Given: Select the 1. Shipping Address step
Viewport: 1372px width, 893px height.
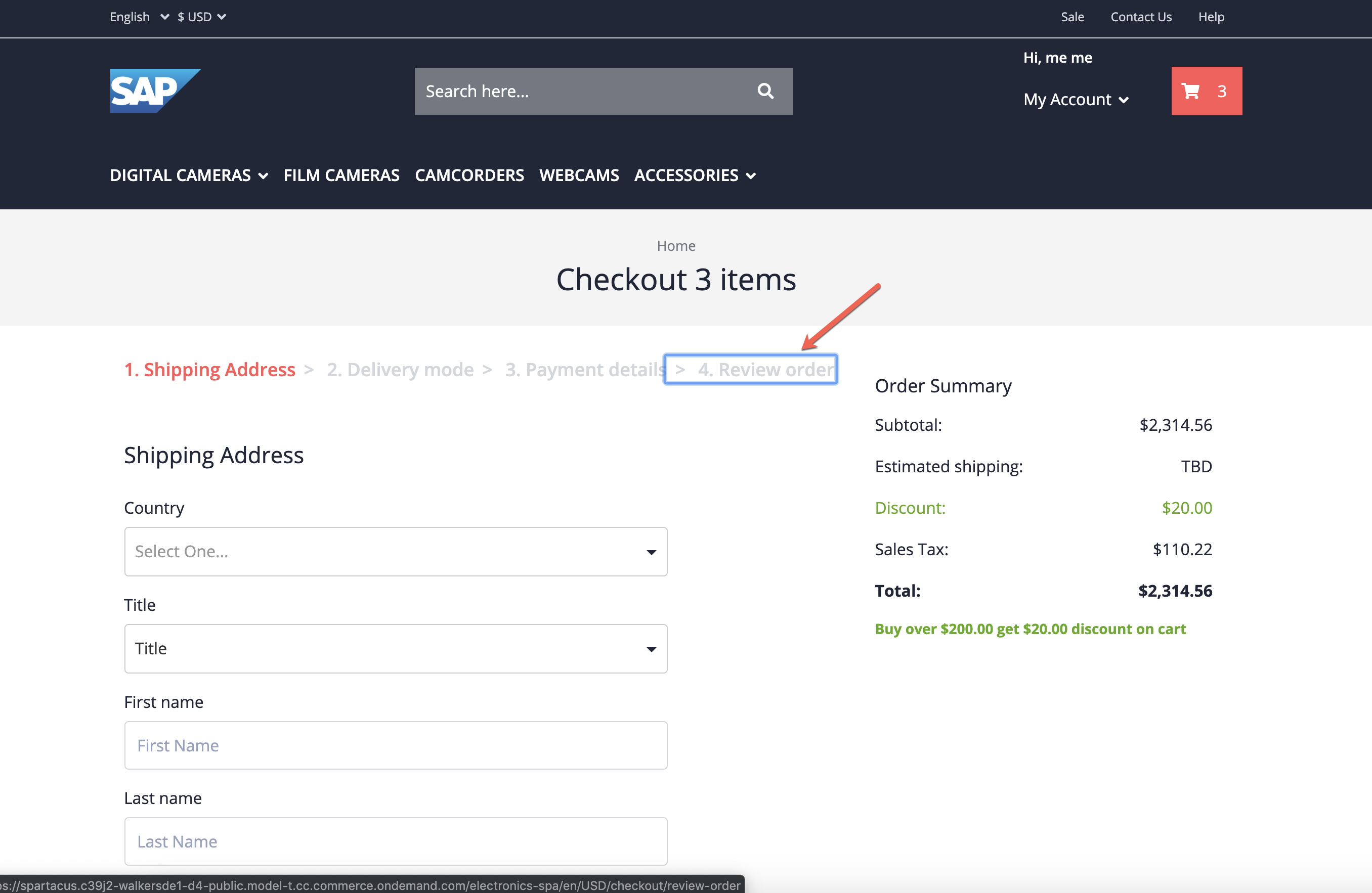Looking at the screenshot, I should (210, 369).
